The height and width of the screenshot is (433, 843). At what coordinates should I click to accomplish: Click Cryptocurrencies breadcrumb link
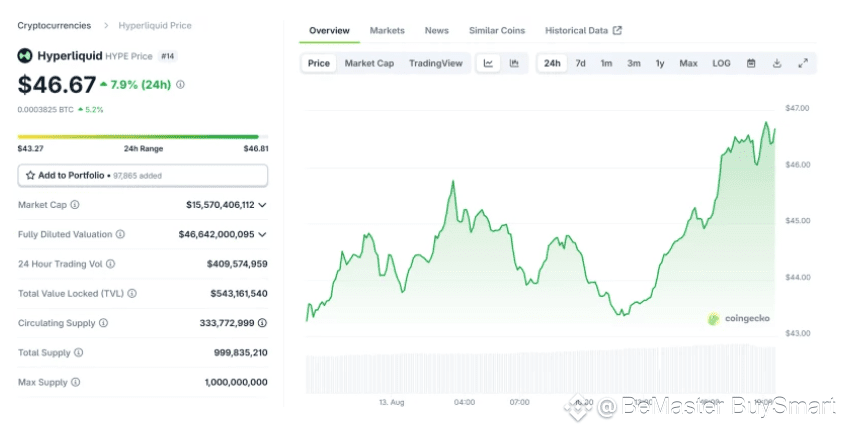pyautogui.click(x=54, y=25)
